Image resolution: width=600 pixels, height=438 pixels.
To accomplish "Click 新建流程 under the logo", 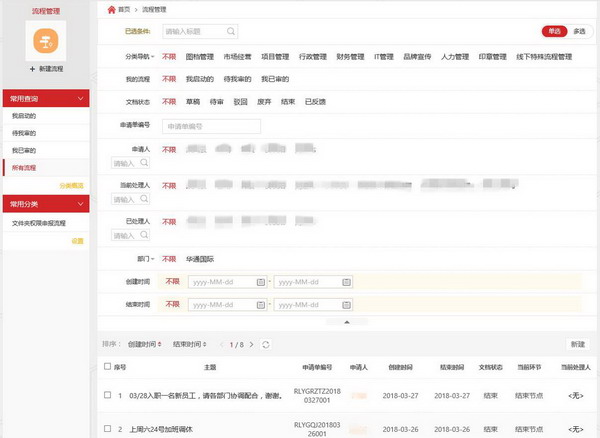I will pyautogui.click(x=45, y=68).
